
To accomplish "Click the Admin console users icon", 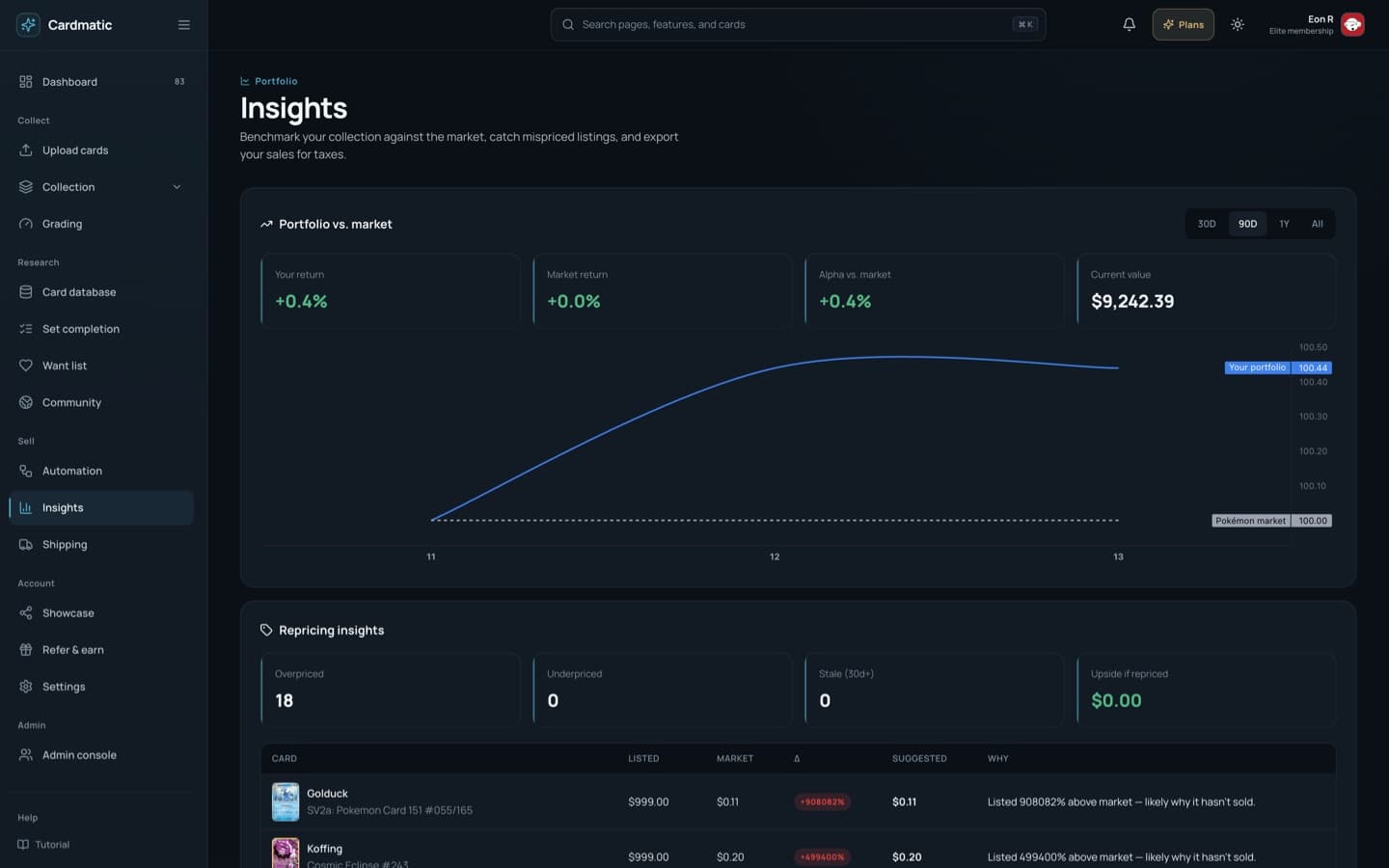I will pos(26,755).
